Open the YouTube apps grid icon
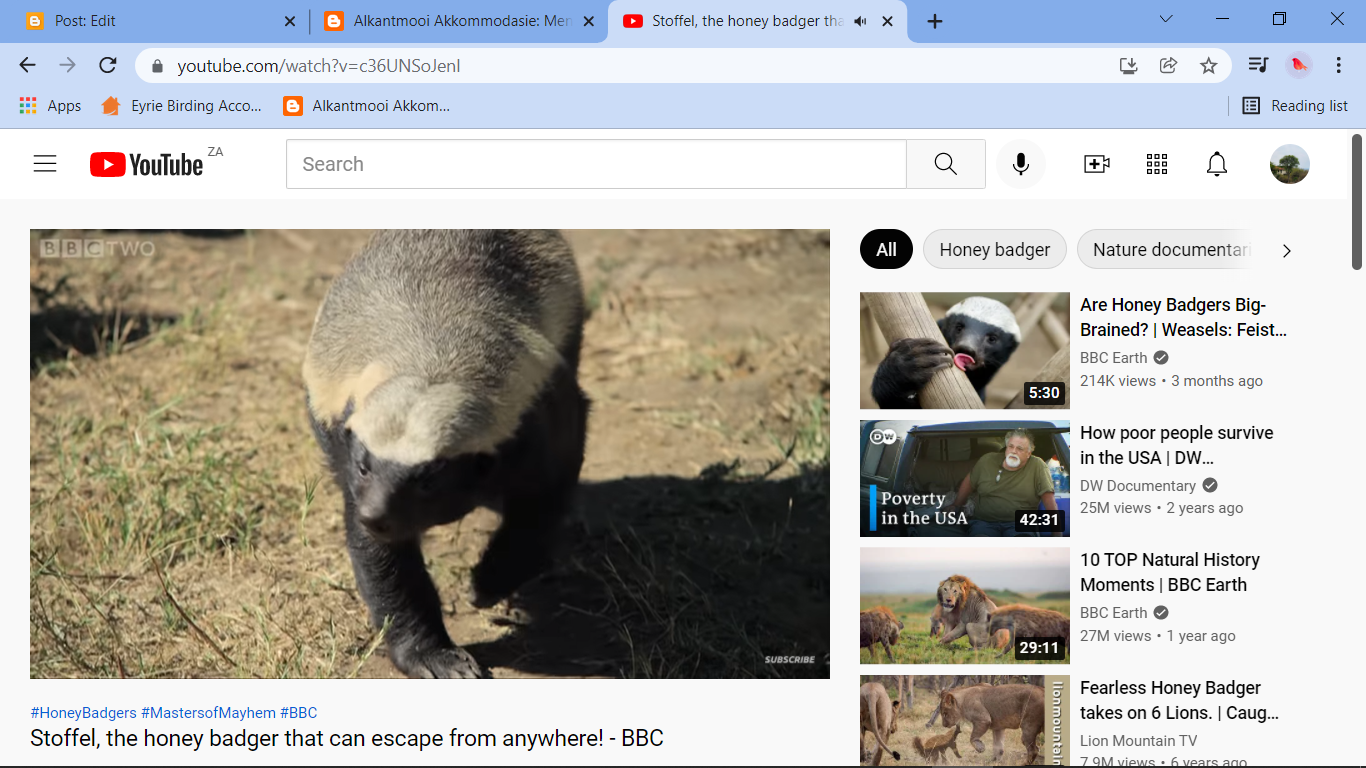Screen dimensions: 1366x768 1157,164
